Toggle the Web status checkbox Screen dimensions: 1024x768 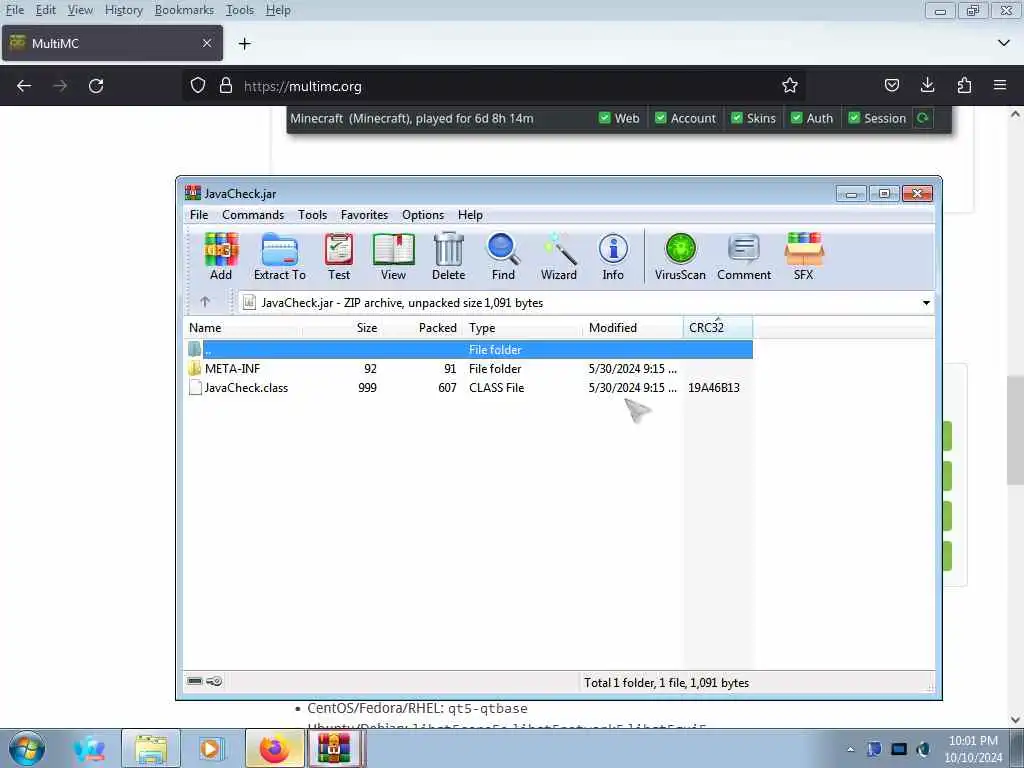(604, 118)
